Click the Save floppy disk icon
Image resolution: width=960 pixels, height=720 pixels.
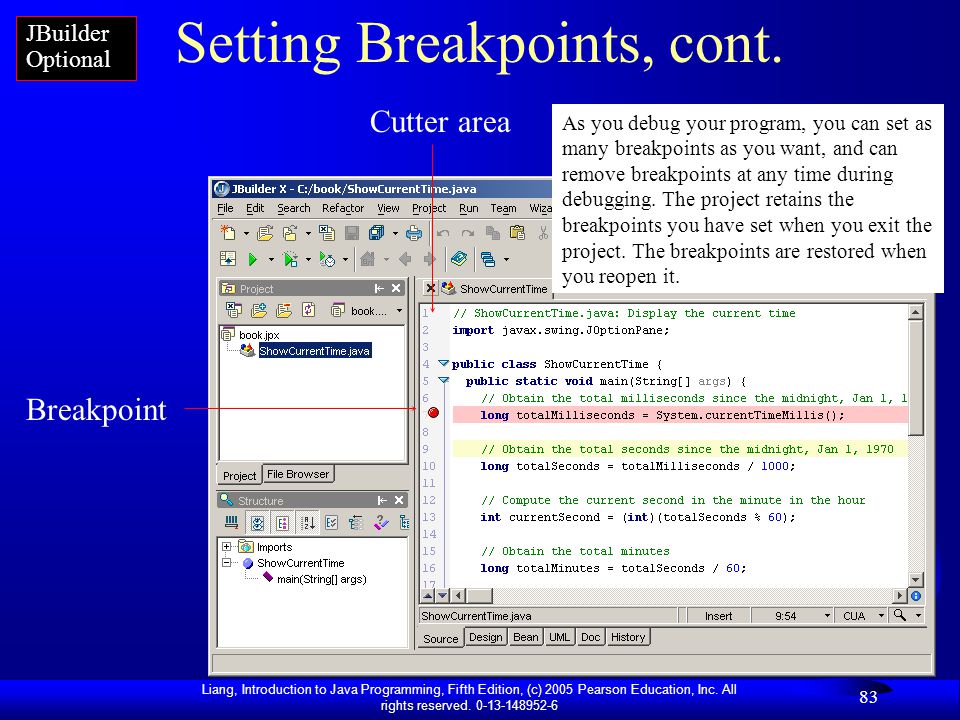351,233
